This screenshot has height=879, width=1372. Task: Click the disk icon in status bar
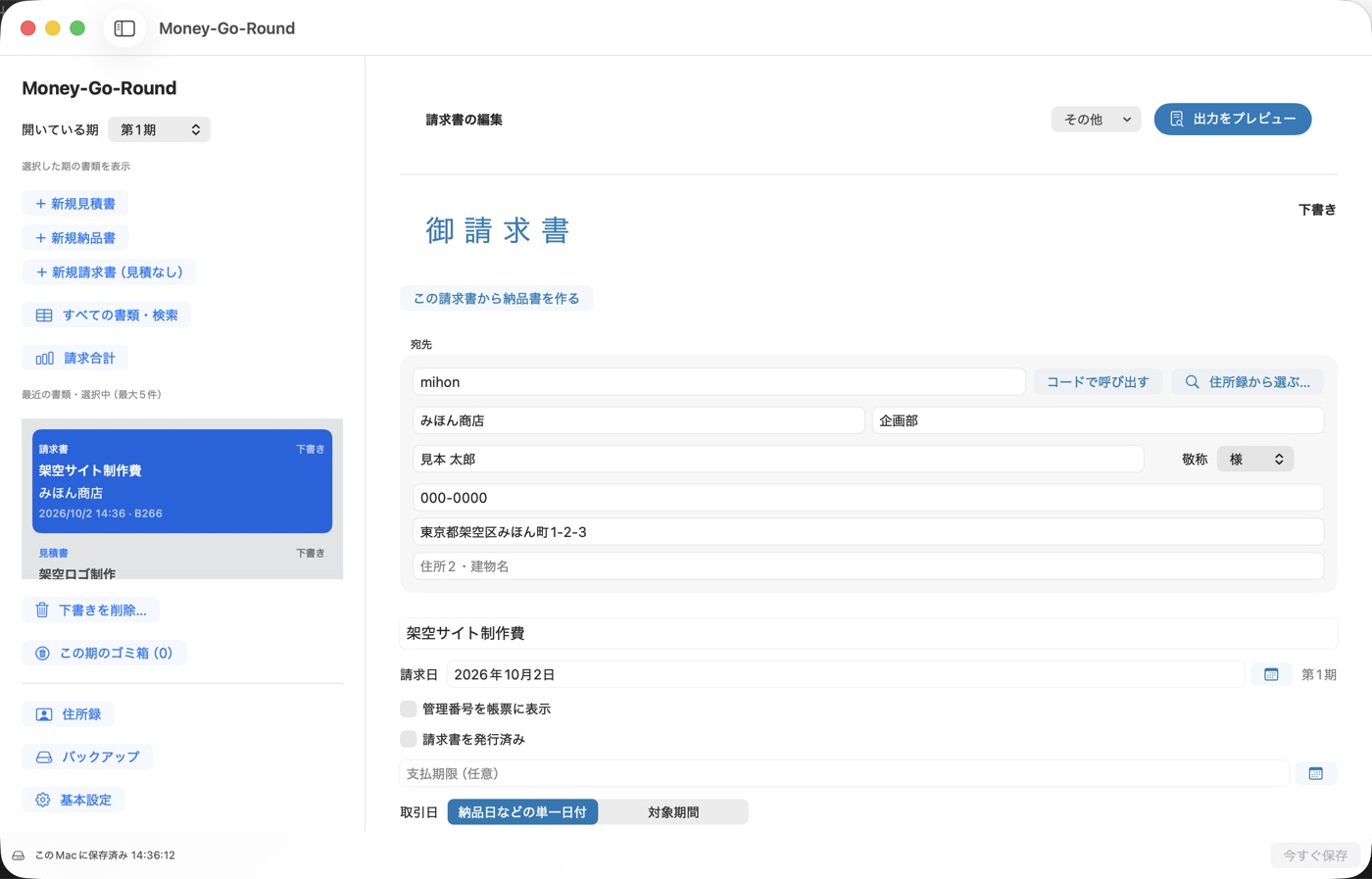pyautogui.click(x=19, y=855)
